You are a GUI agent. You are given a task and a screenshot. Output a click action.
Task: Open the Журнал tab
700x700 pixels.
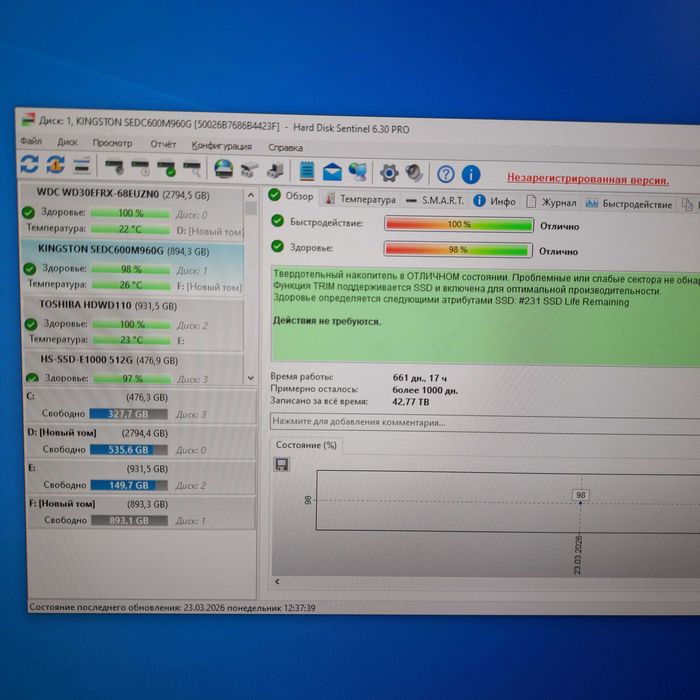[552, 203]
